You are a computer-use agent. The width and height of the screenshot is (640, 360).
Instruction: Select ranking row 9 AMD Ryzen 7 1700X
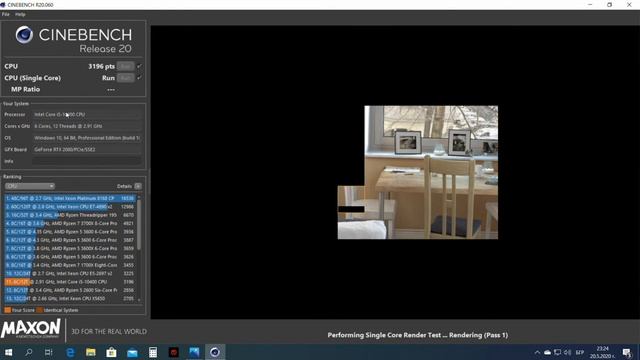pos(70,265)
